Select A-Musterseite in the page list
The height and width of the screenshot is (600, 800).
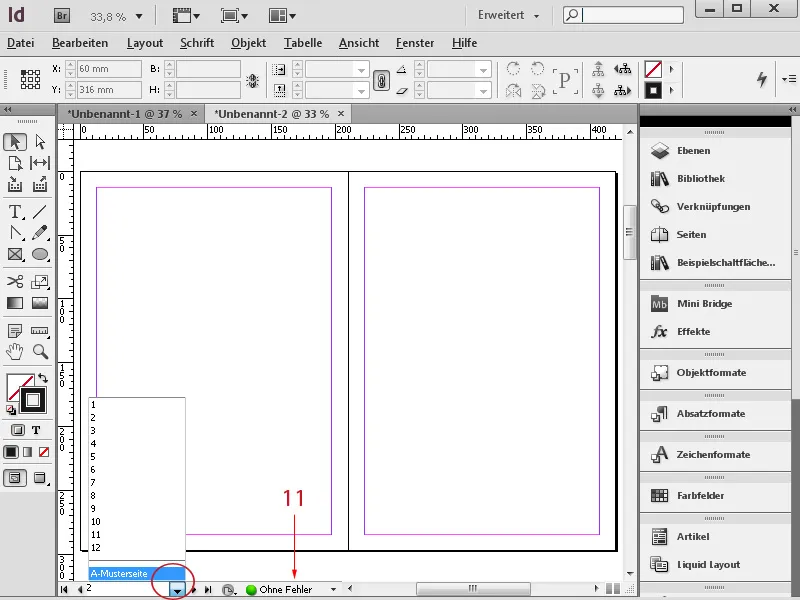137,573
